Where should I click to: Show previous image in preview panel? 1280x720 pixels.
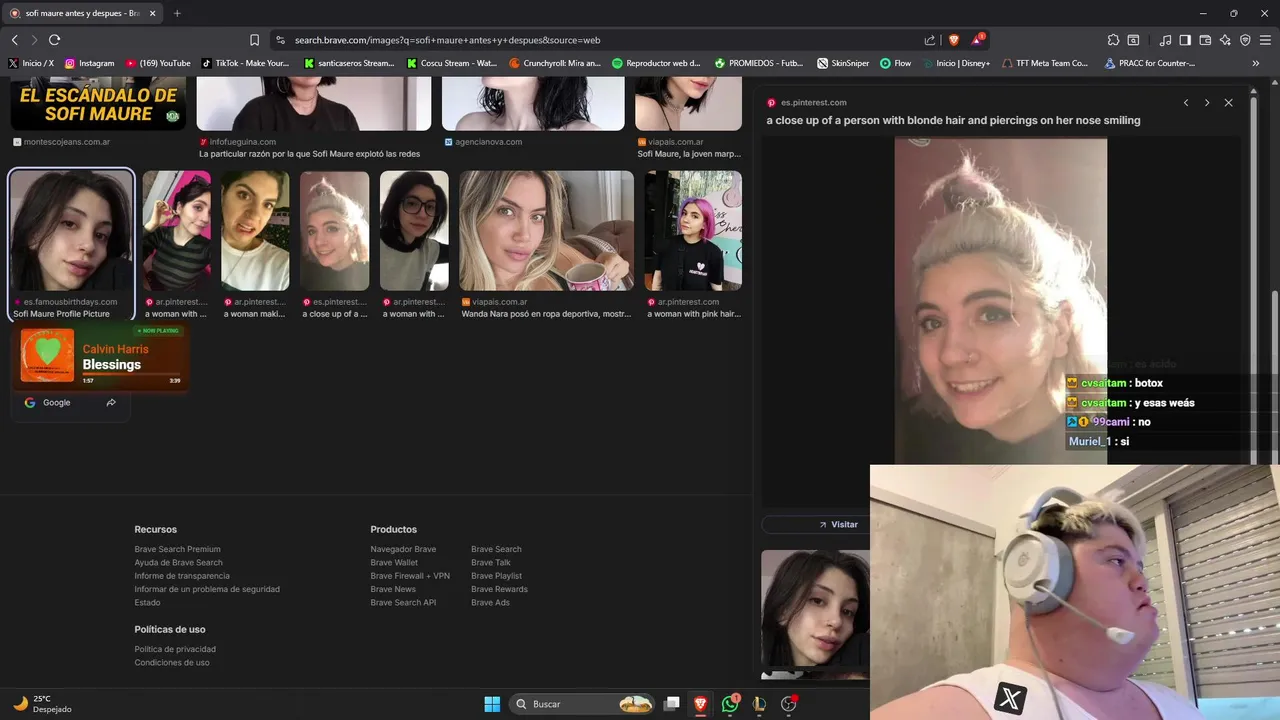point(1186,102)
